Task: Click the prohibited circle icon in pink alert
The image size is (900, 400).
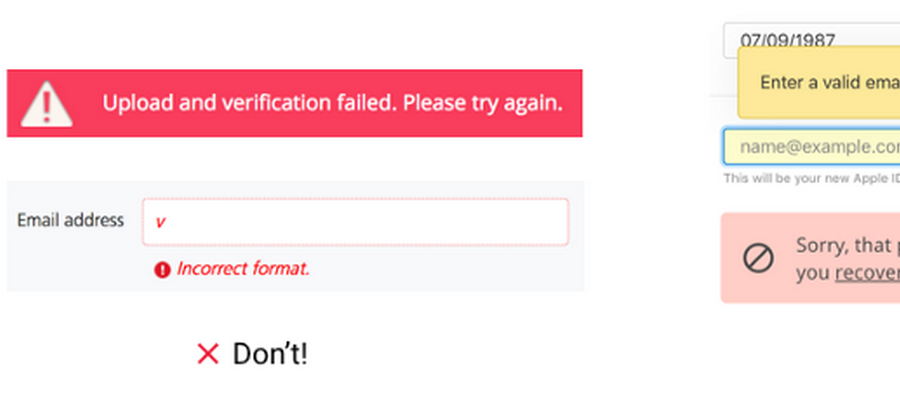Action: 758,258
